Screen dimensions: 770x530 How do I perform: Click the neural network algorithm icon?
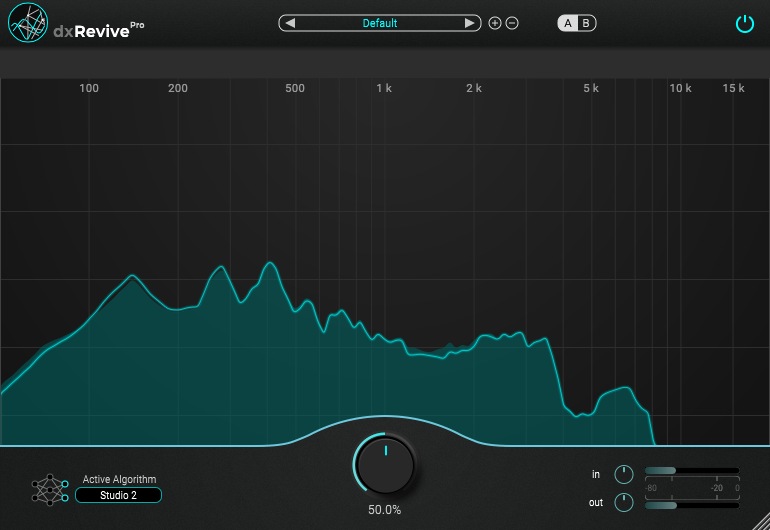click(50, 488)
